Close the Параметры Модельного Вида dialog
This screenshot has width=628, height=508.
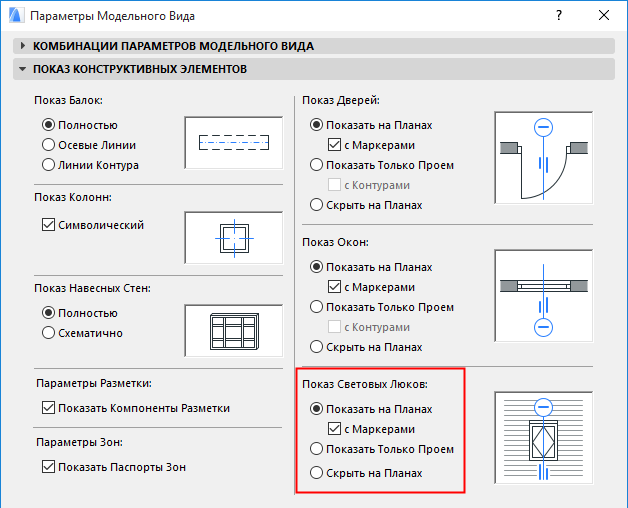click(604, 16)
